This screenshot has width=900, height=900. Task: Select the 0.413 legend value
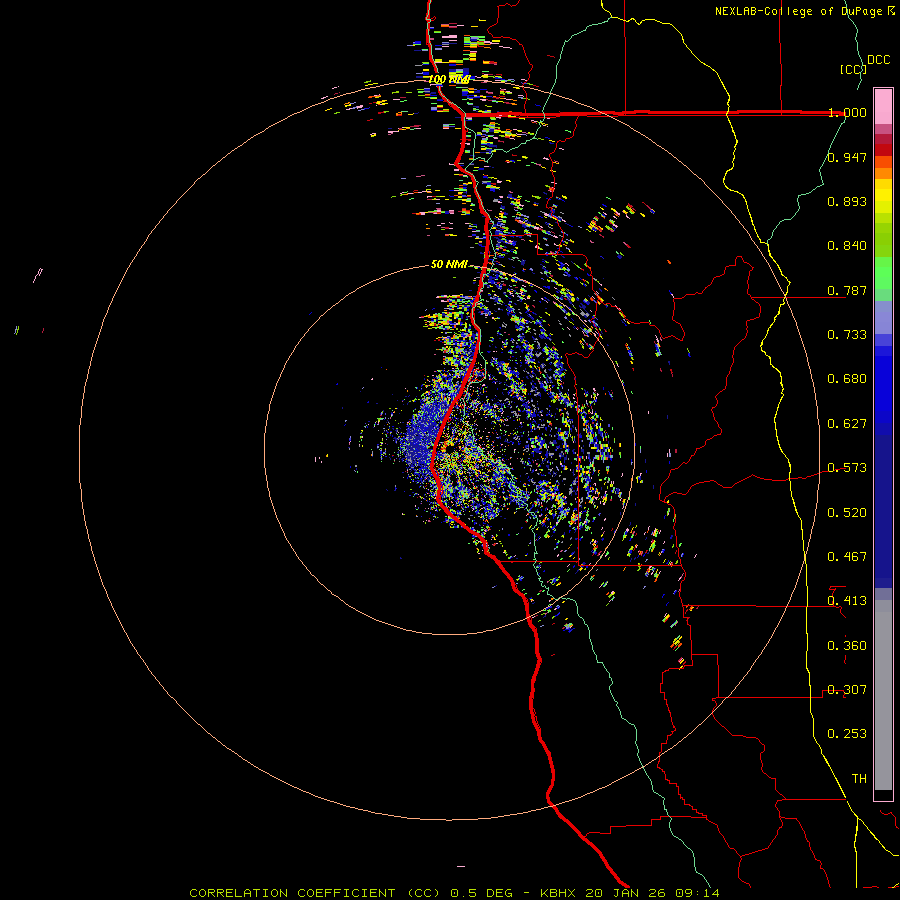tap(847, 601)
